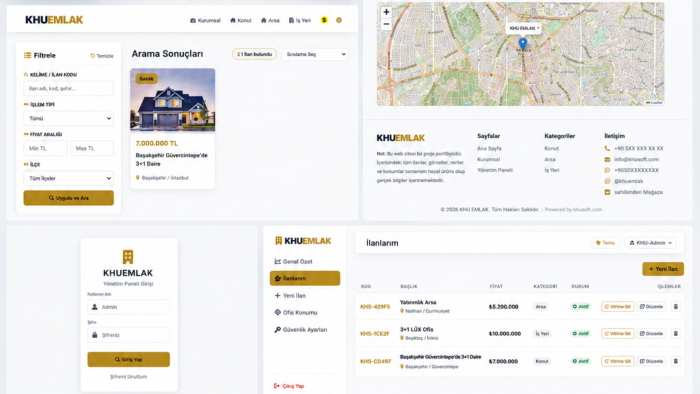Click Vitrine Git for 3+1 LÜX Ofis

click(x=617, y=333)
